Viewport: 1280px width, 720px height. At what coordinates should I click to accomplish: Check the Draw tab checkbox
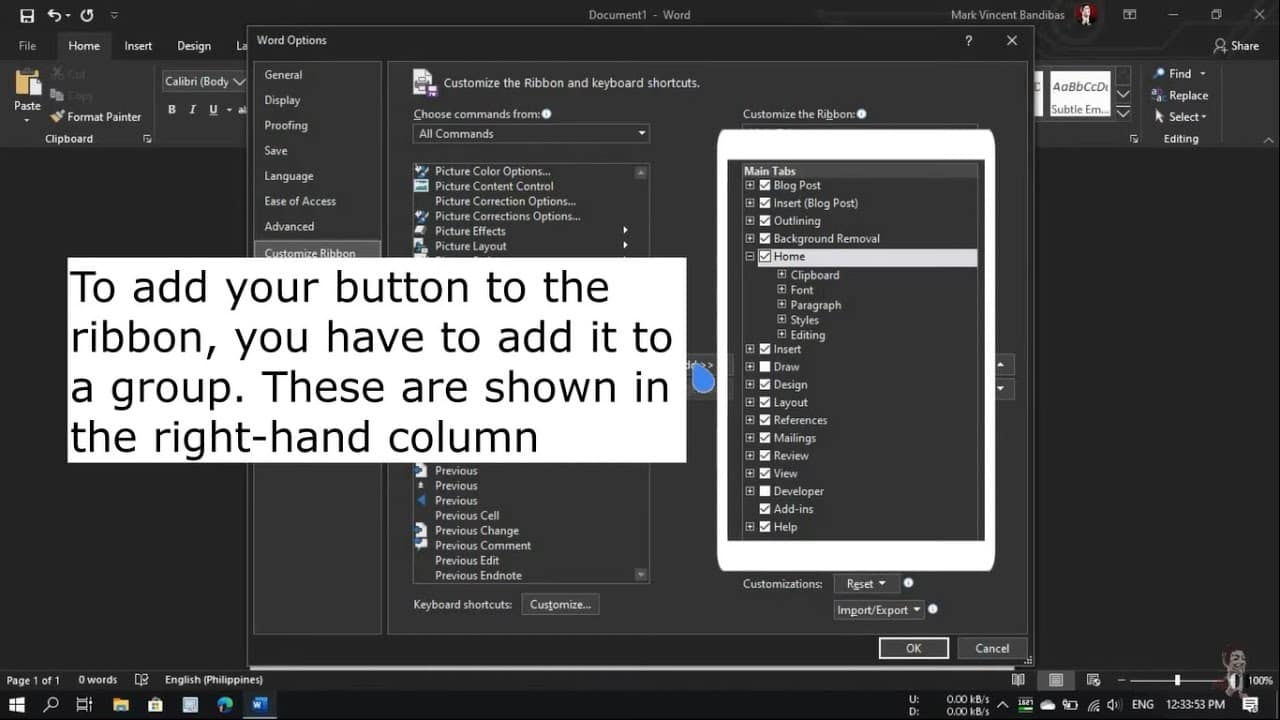pyautogui.click(x=765, y=367)
